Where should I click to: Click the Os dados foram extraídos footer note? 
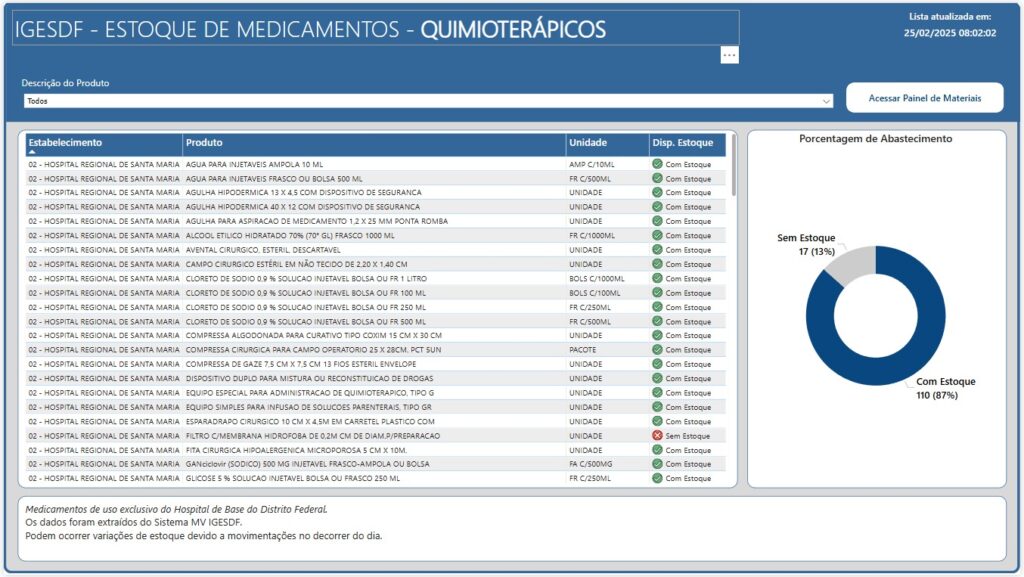click(x=133, y=522)
